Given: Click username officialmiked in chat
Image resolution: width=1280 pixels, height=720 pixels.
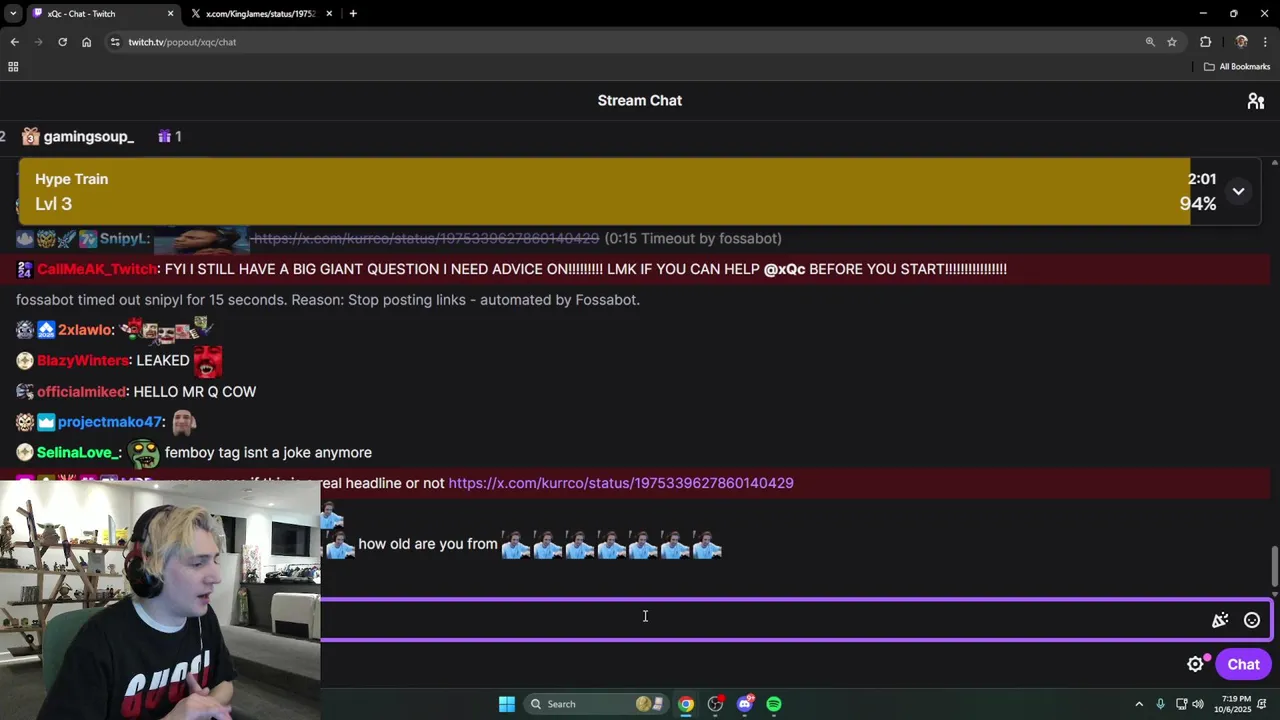Looking at the screenshot, I should click(82, 392).
